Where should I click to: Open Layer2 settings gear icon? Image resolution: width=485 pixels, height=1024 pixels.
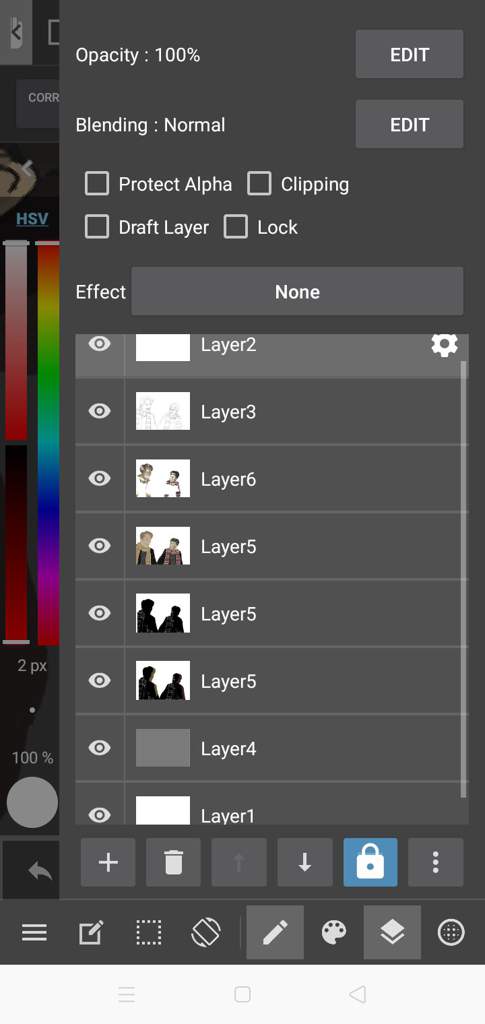tap(445, 345)
